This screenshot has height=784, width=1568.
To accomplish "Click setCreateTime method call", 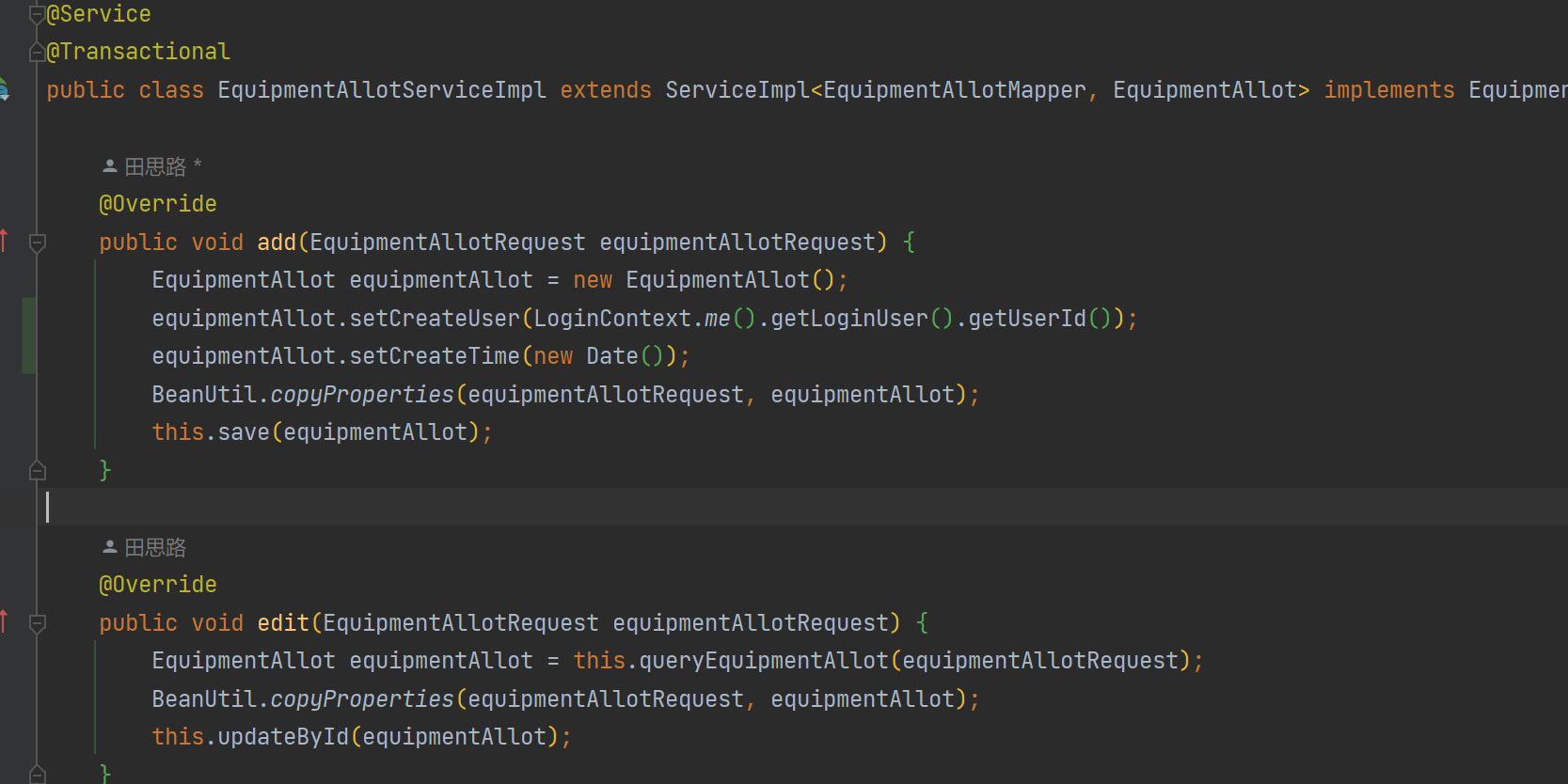I will (x=435, y=356).
